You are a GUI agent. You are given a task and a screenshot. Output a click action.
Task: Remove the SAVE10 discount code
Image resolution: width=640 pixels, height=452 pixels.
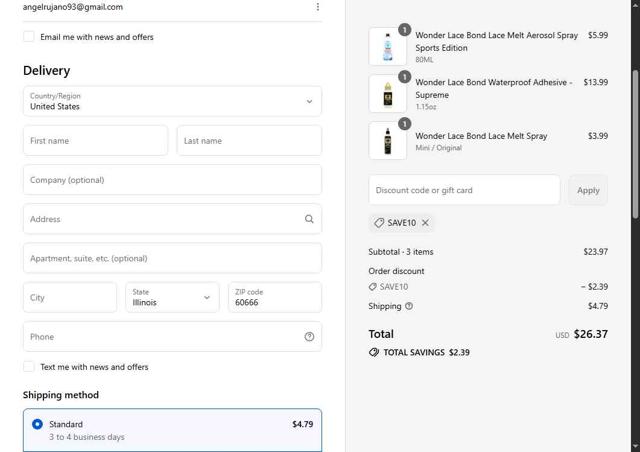(x=425, y=223)
